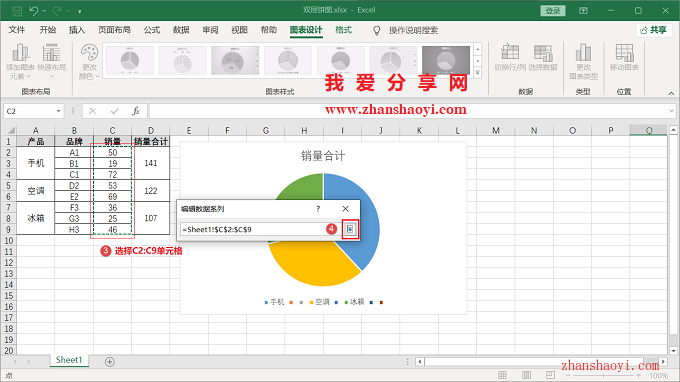Click cell containing 141
The image size is (680, 382).
click(x=150, y=163)
